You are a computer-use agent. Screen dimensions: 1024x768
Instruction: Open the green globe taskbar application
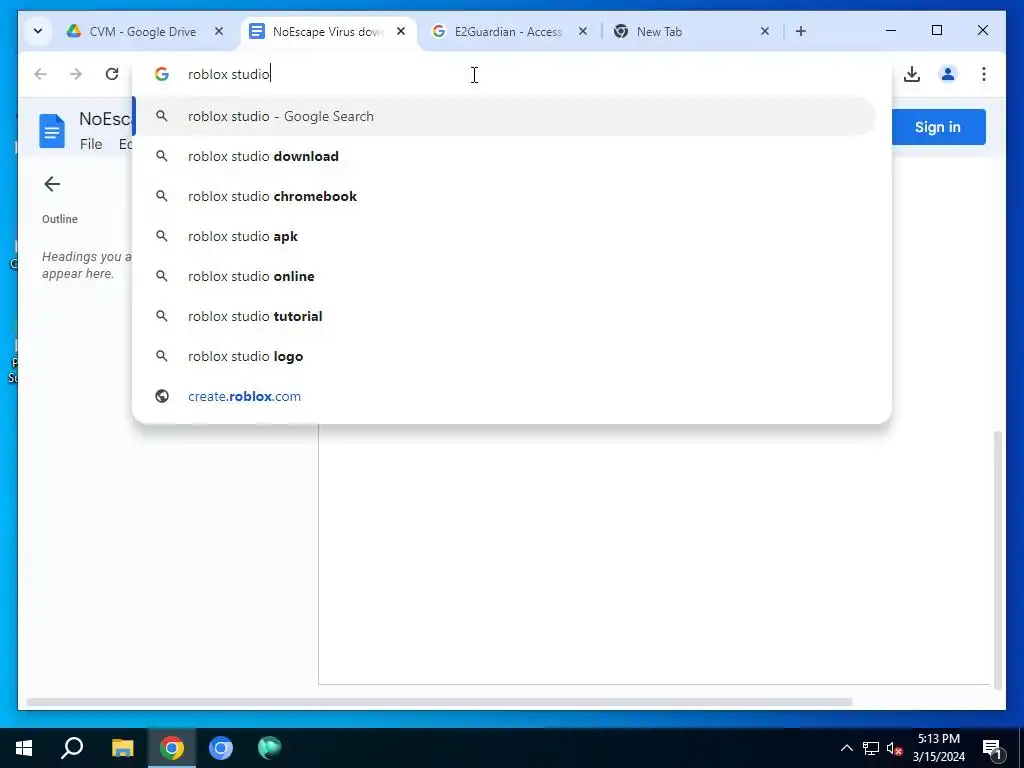pos(269,748)
